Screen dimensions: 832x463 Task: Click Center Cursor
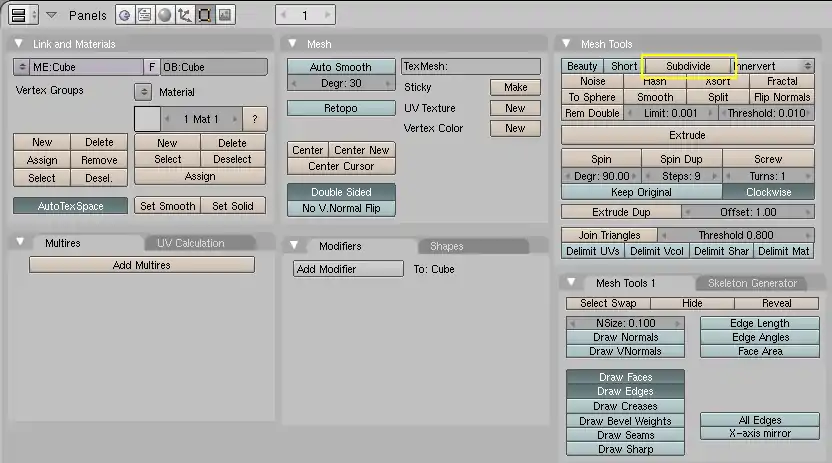click(341, 166)
